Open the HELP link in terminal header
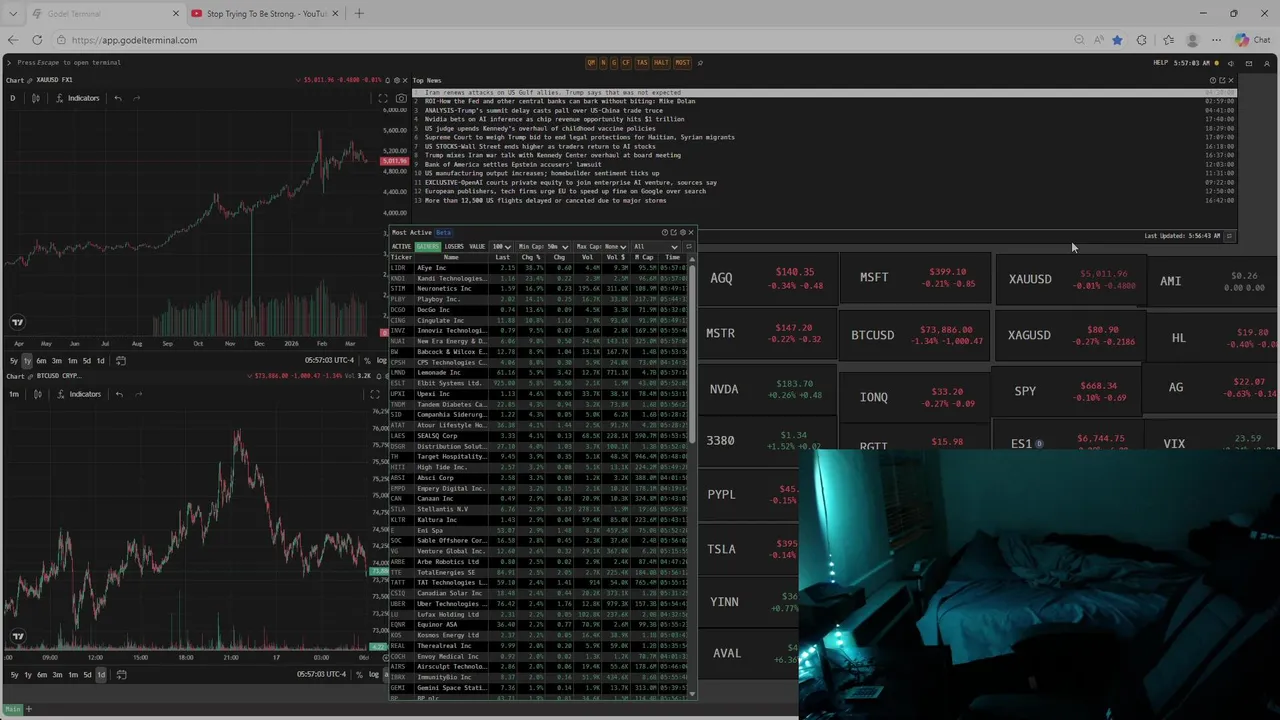 pos(1160,63)
